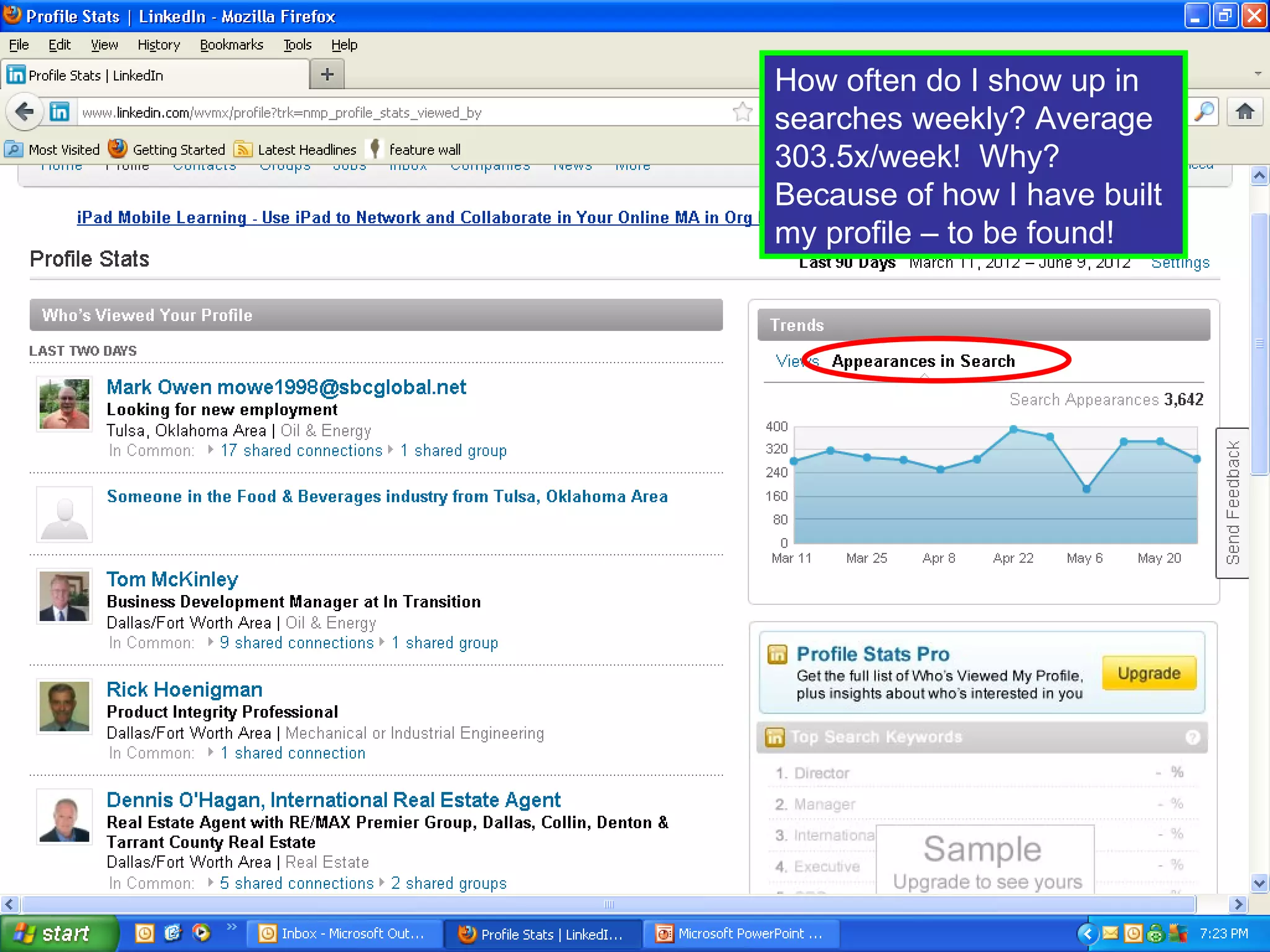1270x952 pixels.
Task: Open the Getting Started bookmark
Action: tap(167, 149)
